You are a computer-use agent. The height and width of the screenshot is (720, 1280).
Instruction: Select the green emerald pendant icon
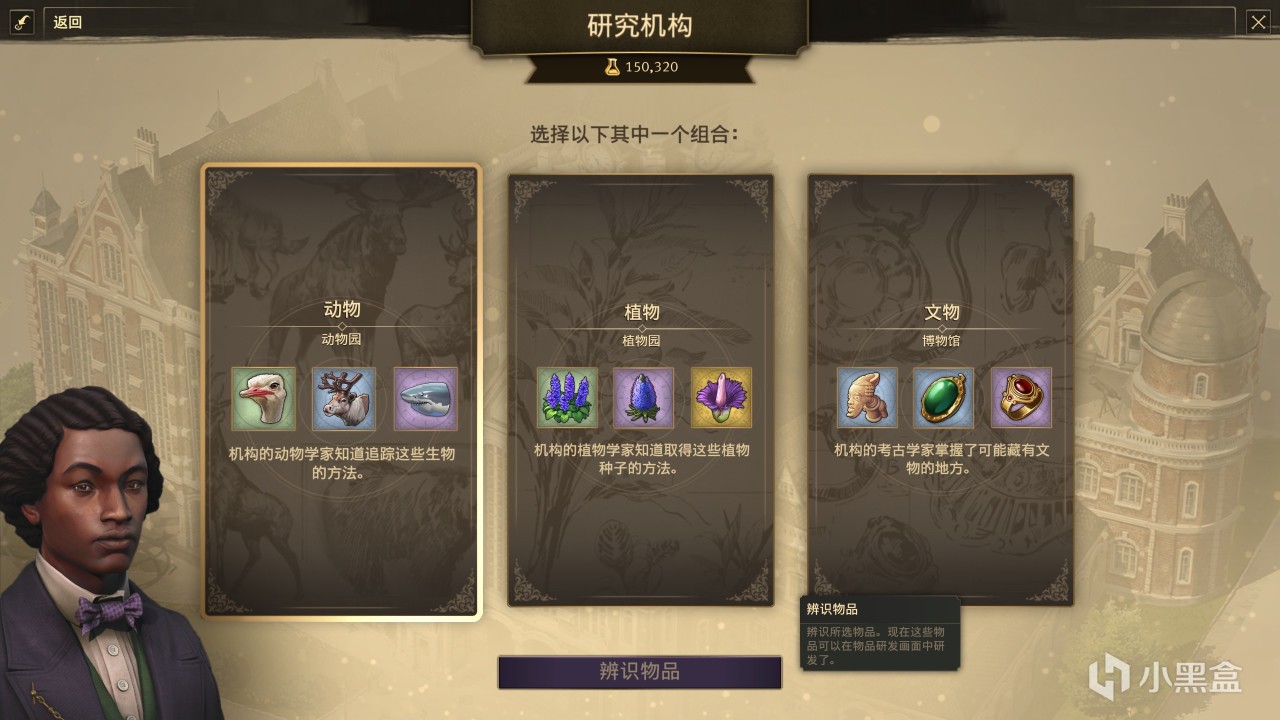click(x=943, y=397)
